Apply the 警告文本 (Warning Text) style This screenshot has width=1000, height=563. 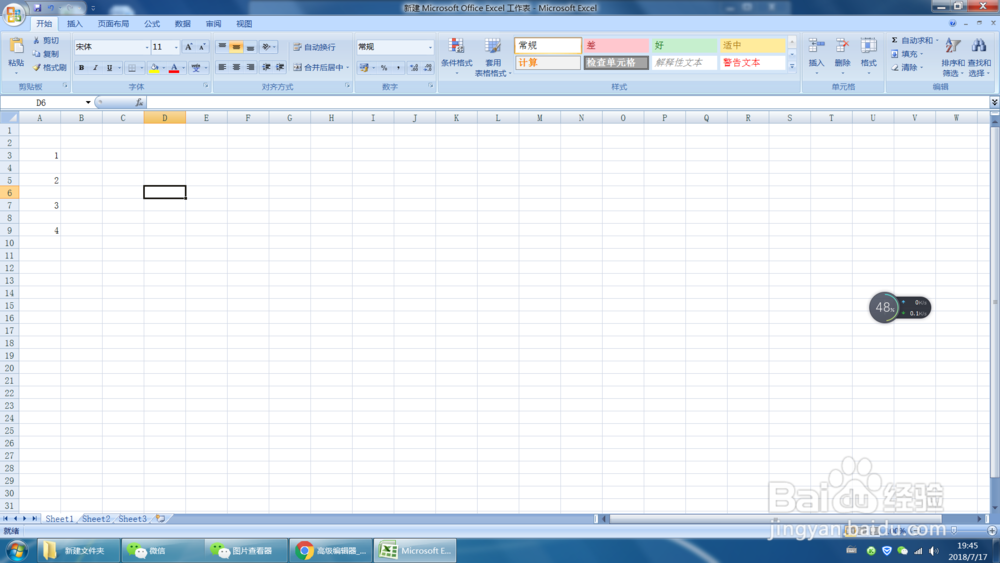pyautogui.click(x=753, y=62)
